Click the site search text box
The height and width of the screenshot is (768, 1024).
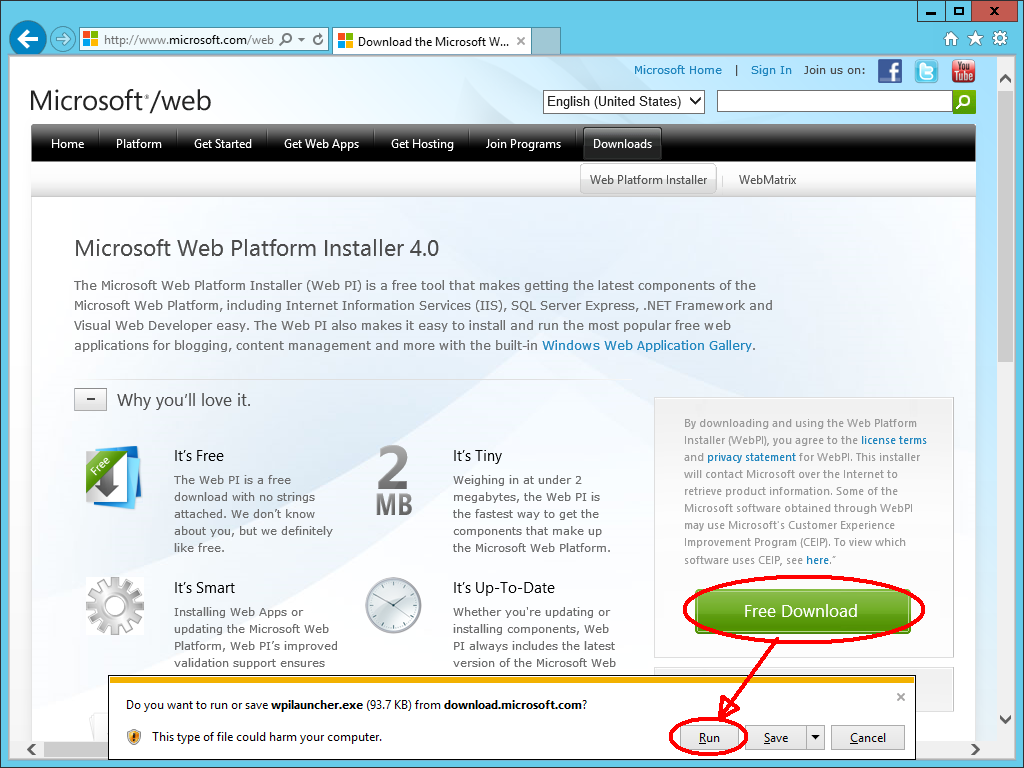pos(835,101)
